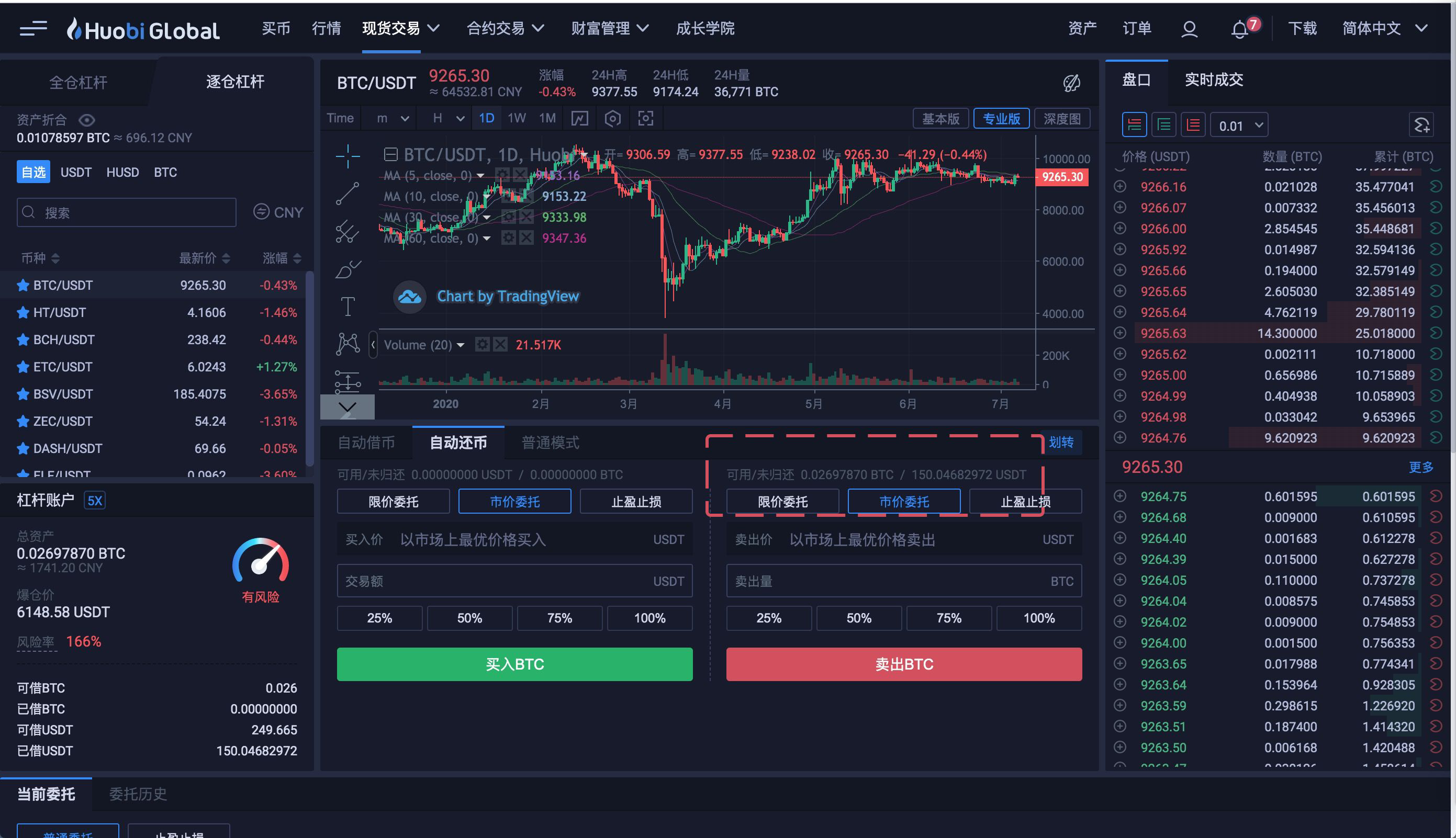
Task: Click the 交易额 amount input field
Action: tap(514, 581)
